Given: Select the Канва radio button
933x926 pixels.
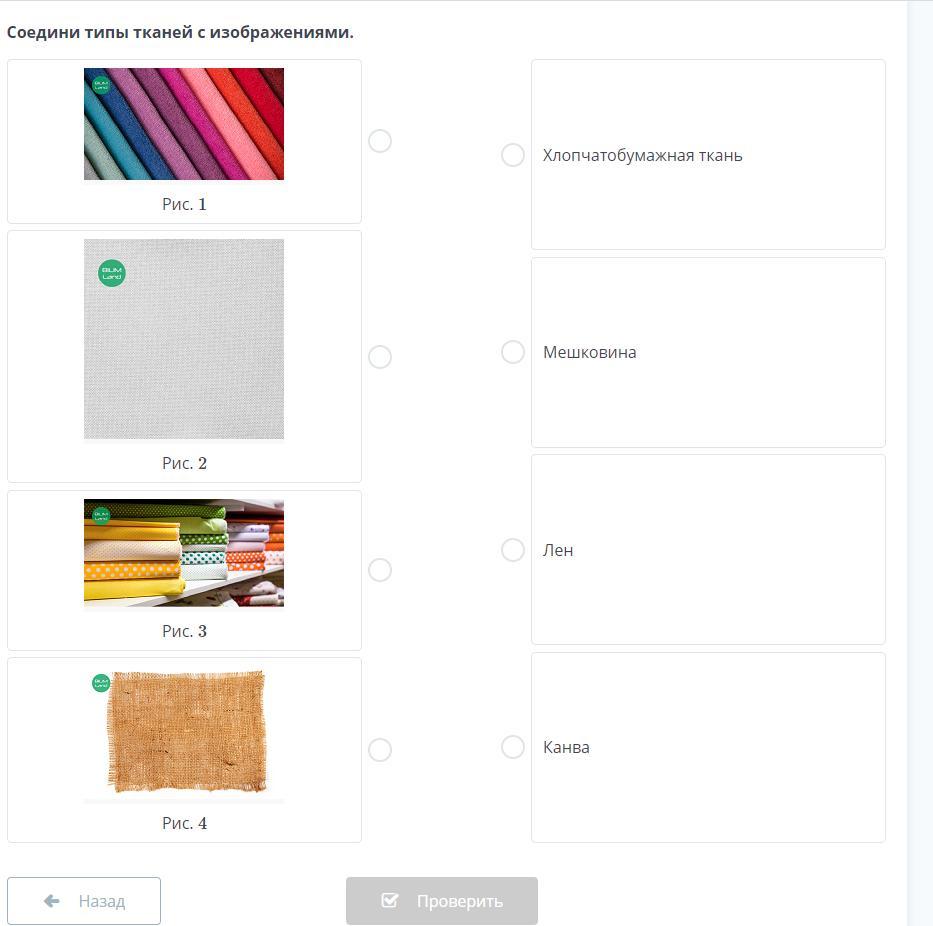Looking at the screenshot, I should pyautogui.click(x=513, y=747).
